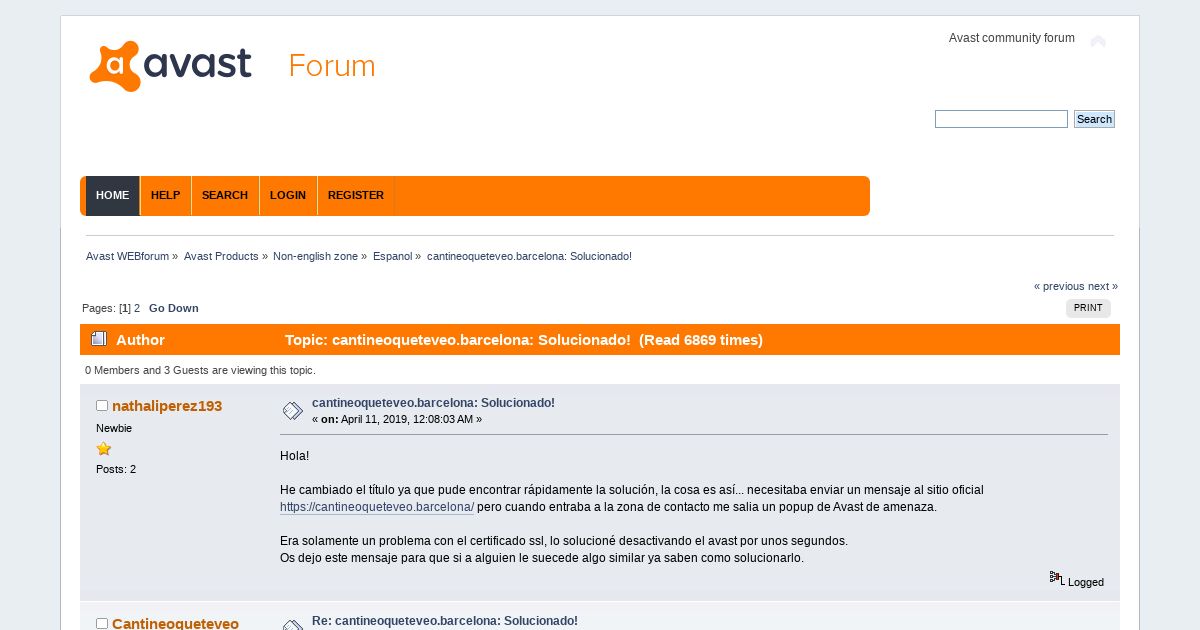Open the LOGIN menu item
The height and width of the screenshot is (630, 1200).
pyautogui.click(x=288, y=195)
